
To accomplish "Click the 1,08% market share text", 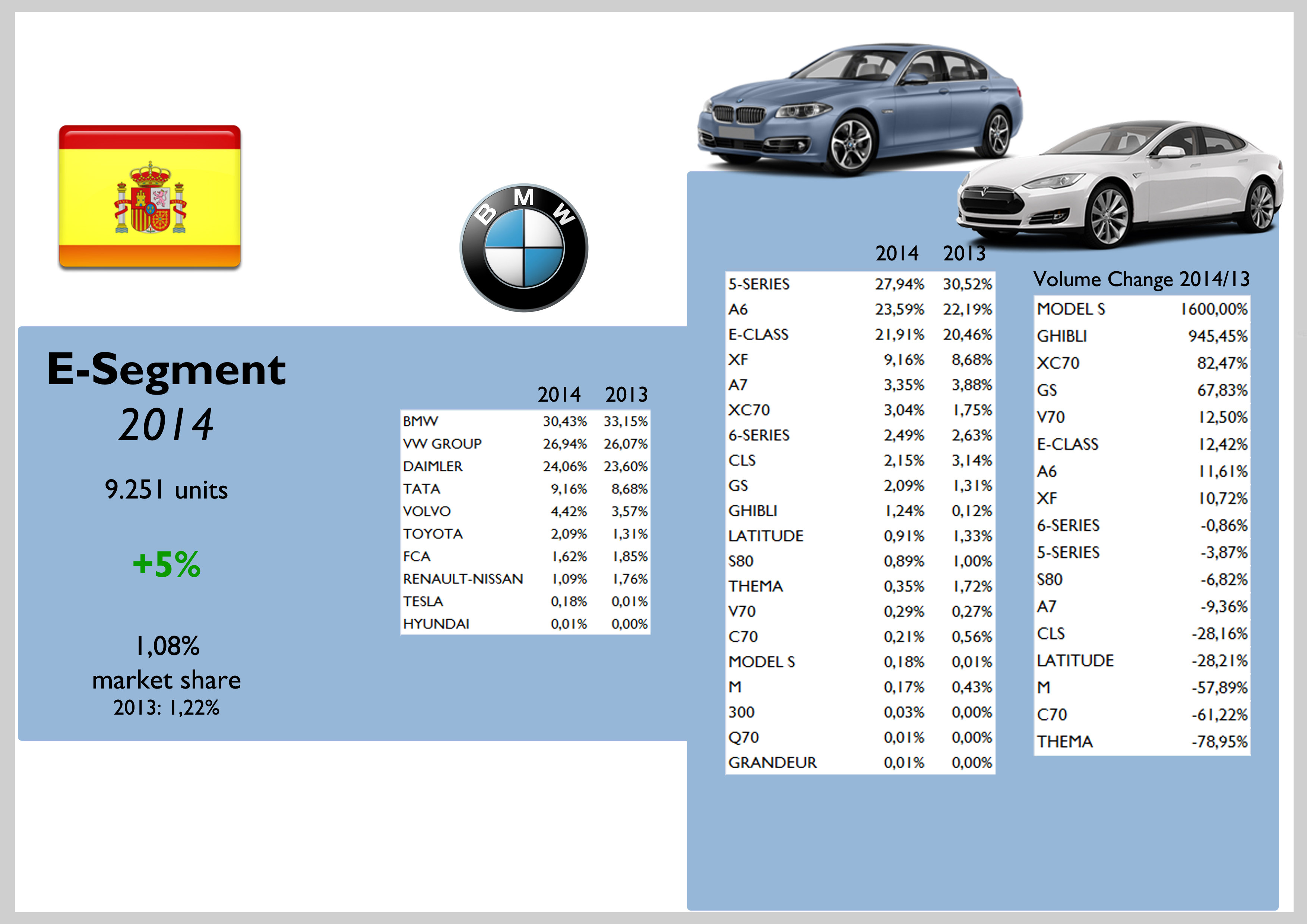I will pyautogui.click(x=166, y=646).
